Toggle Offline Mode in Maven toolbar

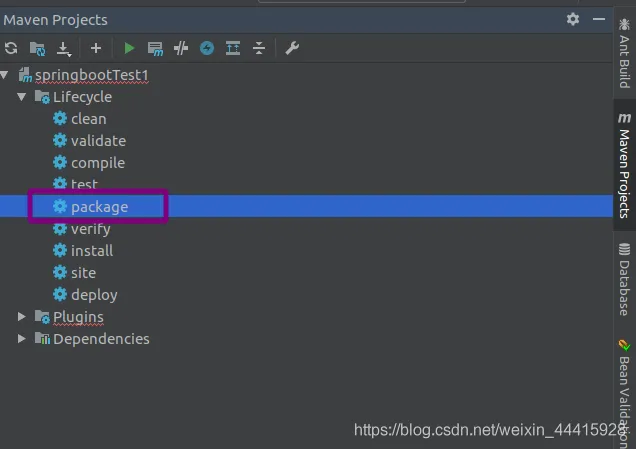[181, 48]
